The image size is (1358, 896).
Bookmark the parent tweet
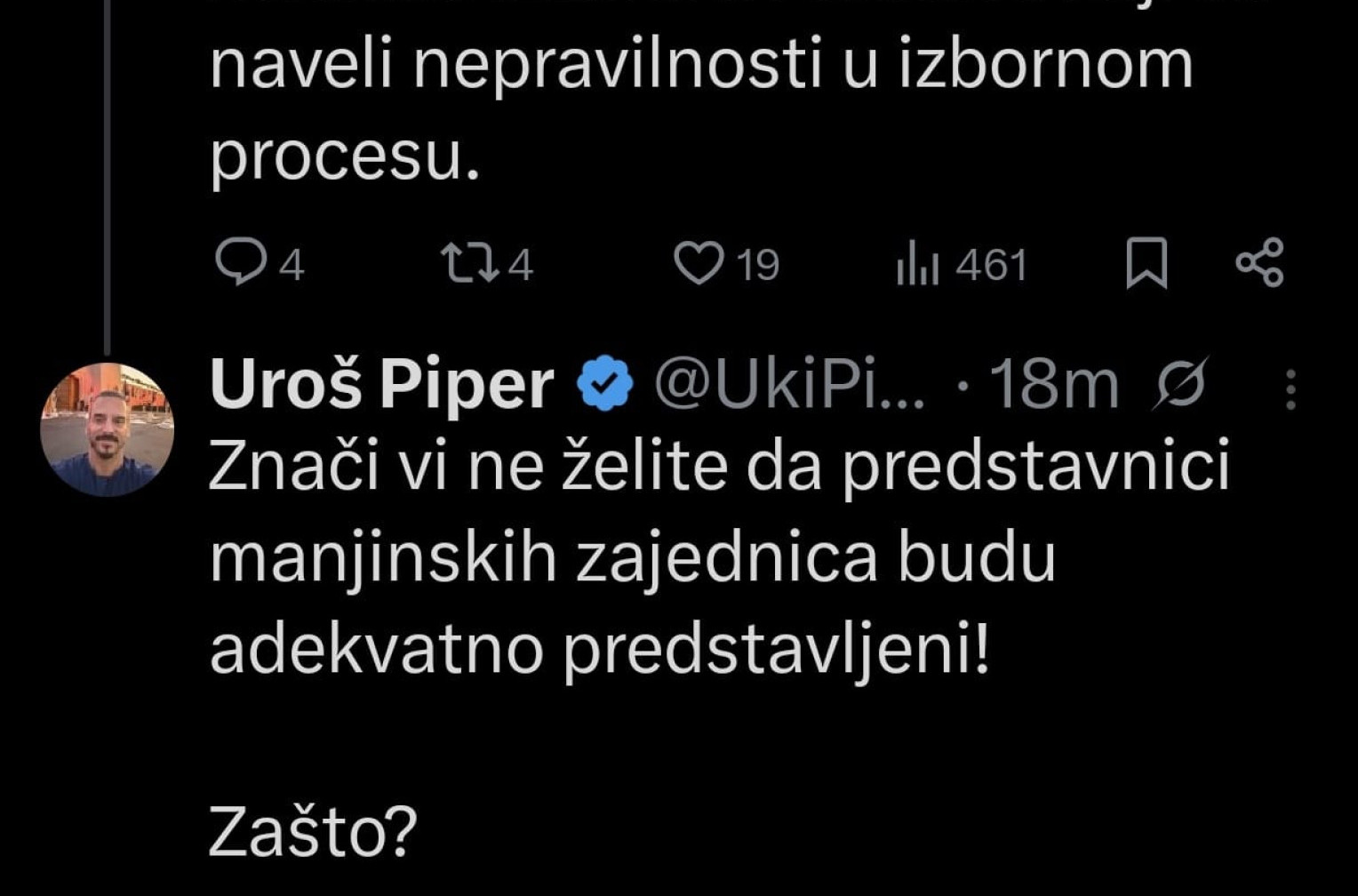(1146, 265)
